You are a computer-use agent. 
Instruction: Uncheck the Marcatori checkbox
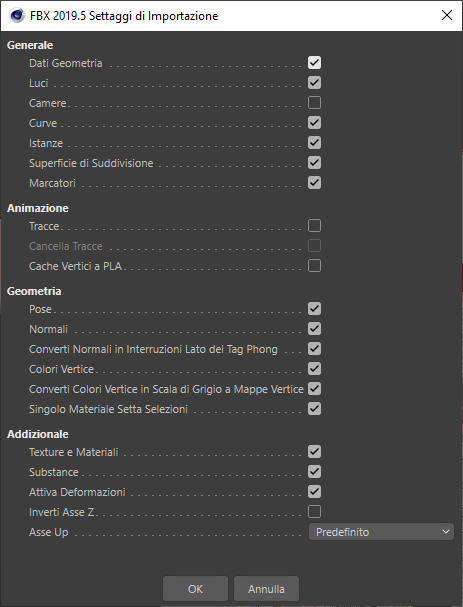[314, 183]
